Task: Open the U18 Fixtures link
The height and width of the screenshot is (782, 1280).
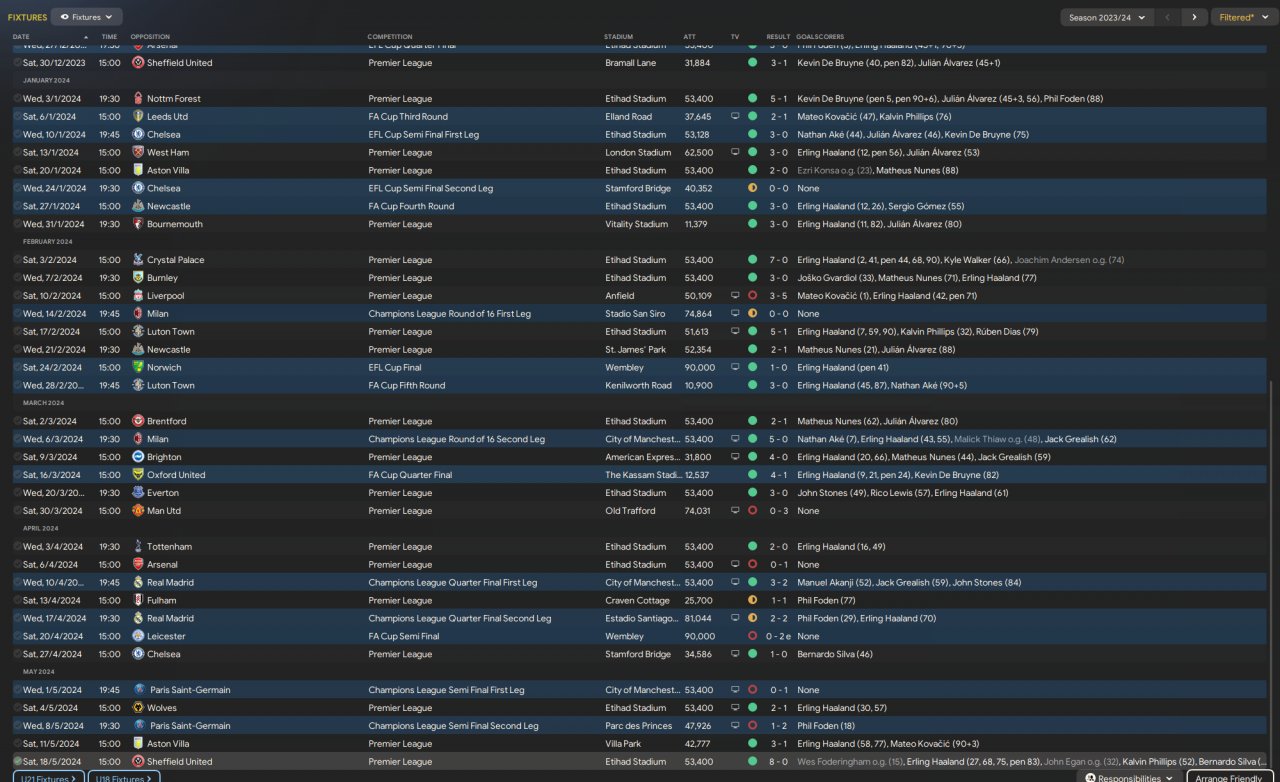Action: [124, 778]
